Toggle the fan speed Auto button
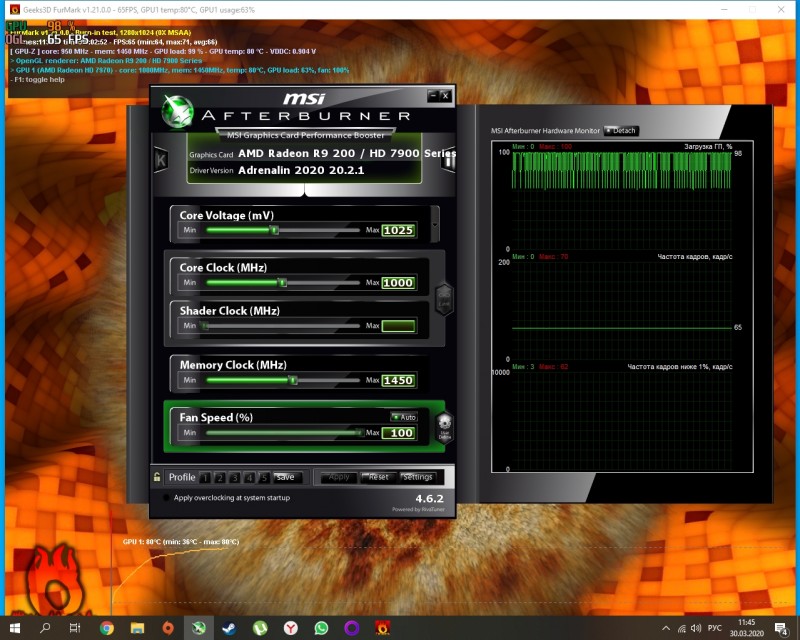Image resolution: width=800 pixels, height=640 pixels. [x=404, y=417]
